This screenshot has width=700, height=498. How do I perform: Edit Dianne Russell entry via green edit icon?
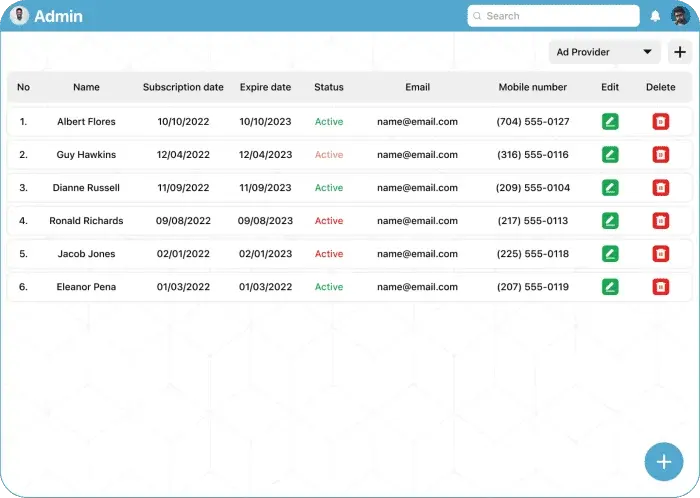coord(610,187)
